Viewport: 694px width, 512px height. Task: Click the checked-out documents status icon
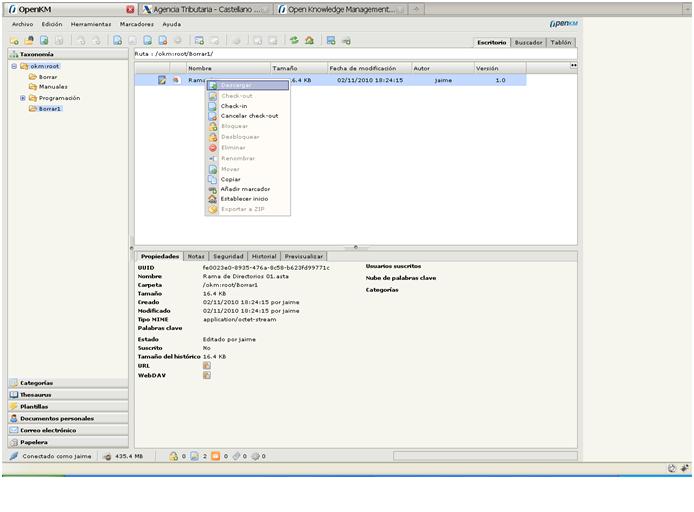tap(194, 456)
